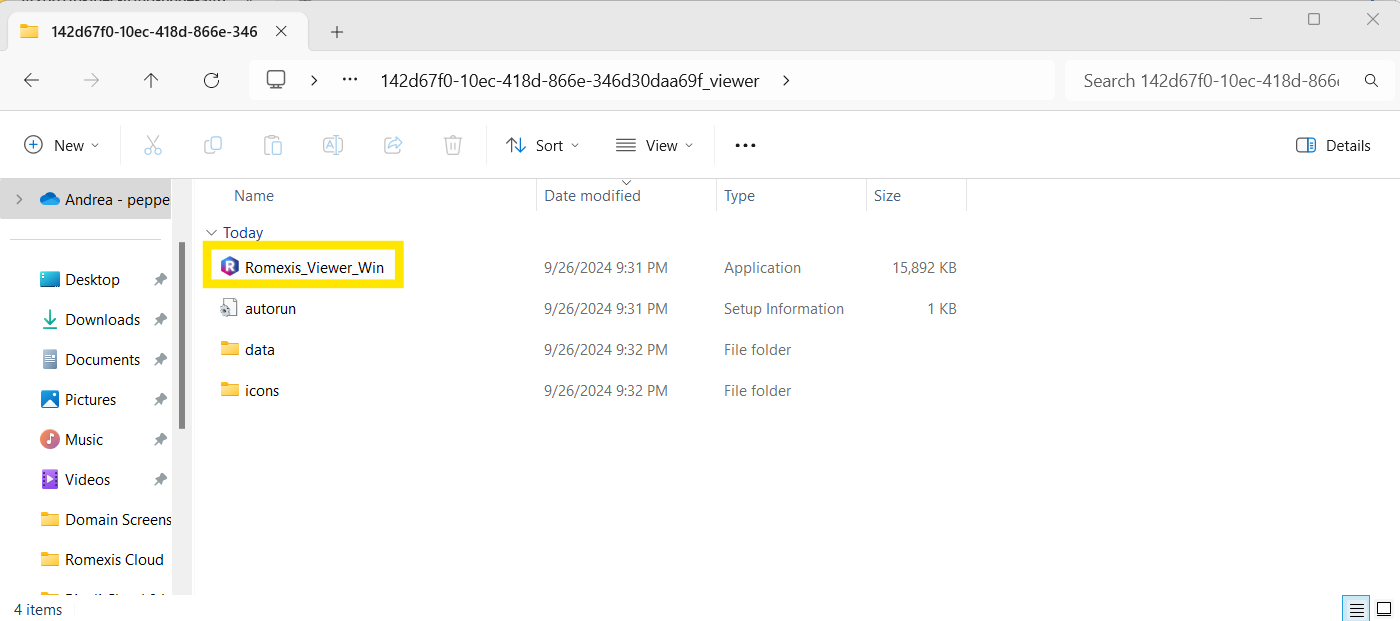This screenshot has height=621, width=1400.
Task: Open Documents in the navigation pane
Action: tap(102, 360)
